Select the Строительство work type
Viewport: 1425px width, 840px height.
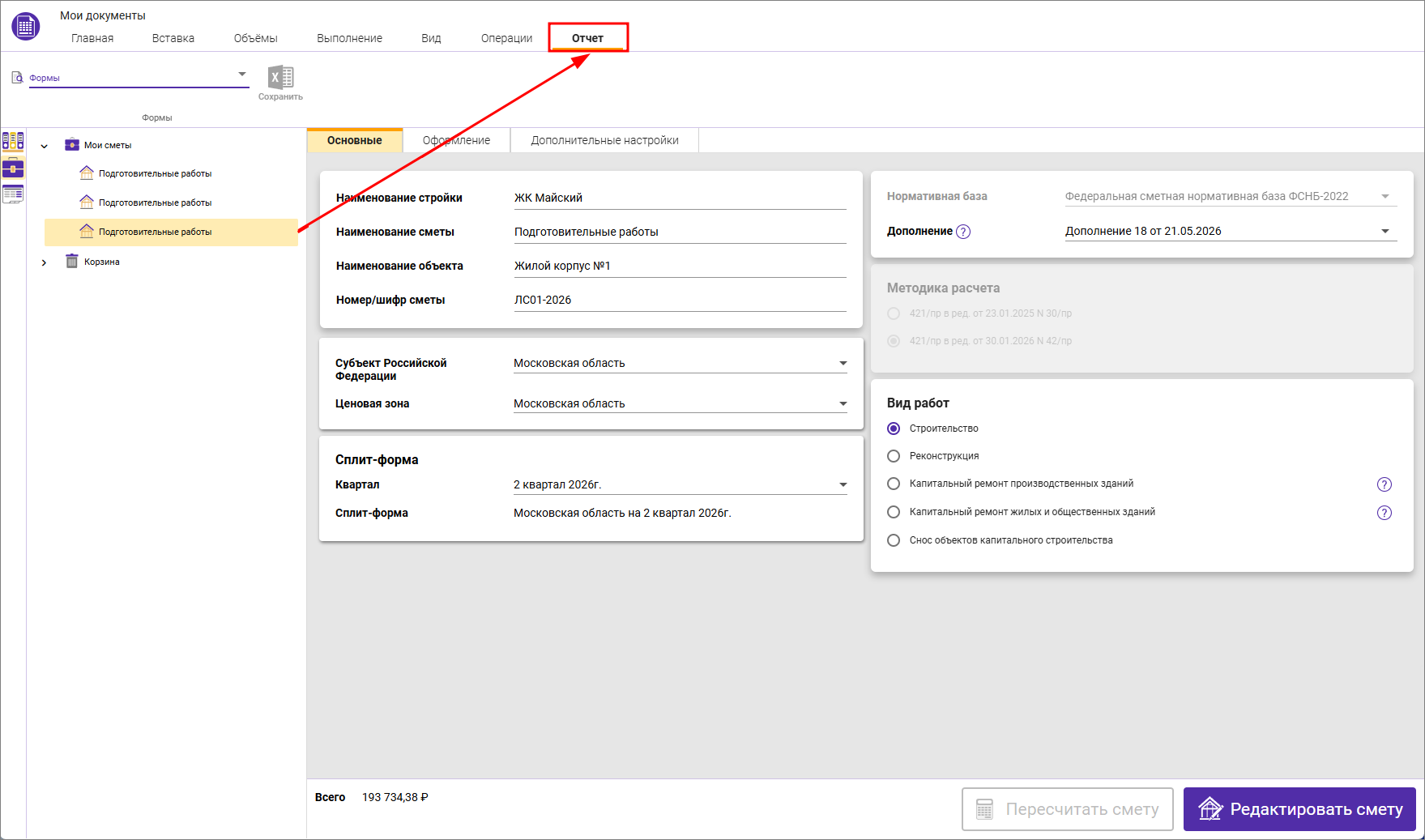click(x=894, y=429)
